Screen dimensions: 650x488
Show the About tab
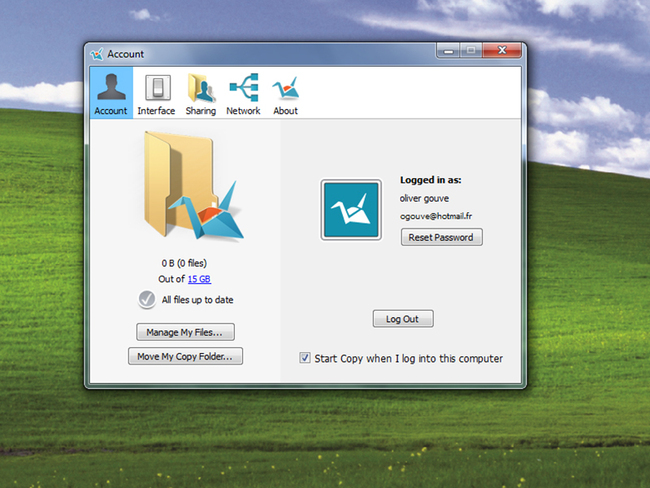click(x=286, y=93)
